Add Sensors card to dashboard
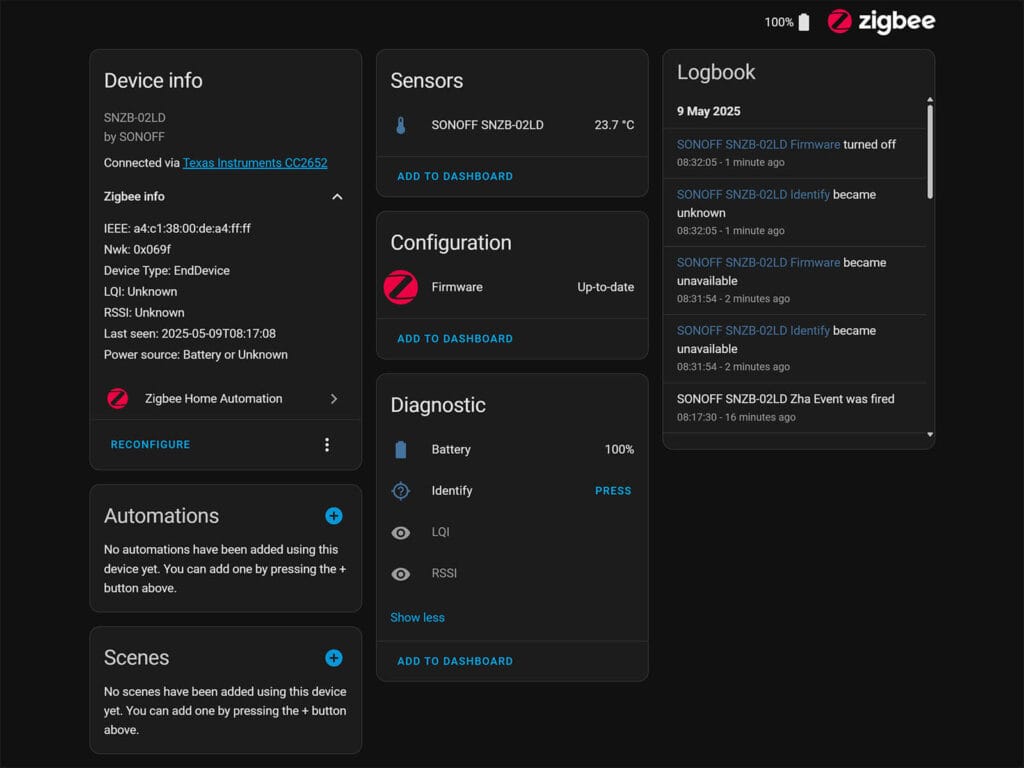Screen dimensions: 1024x768 tap(455, 176)
